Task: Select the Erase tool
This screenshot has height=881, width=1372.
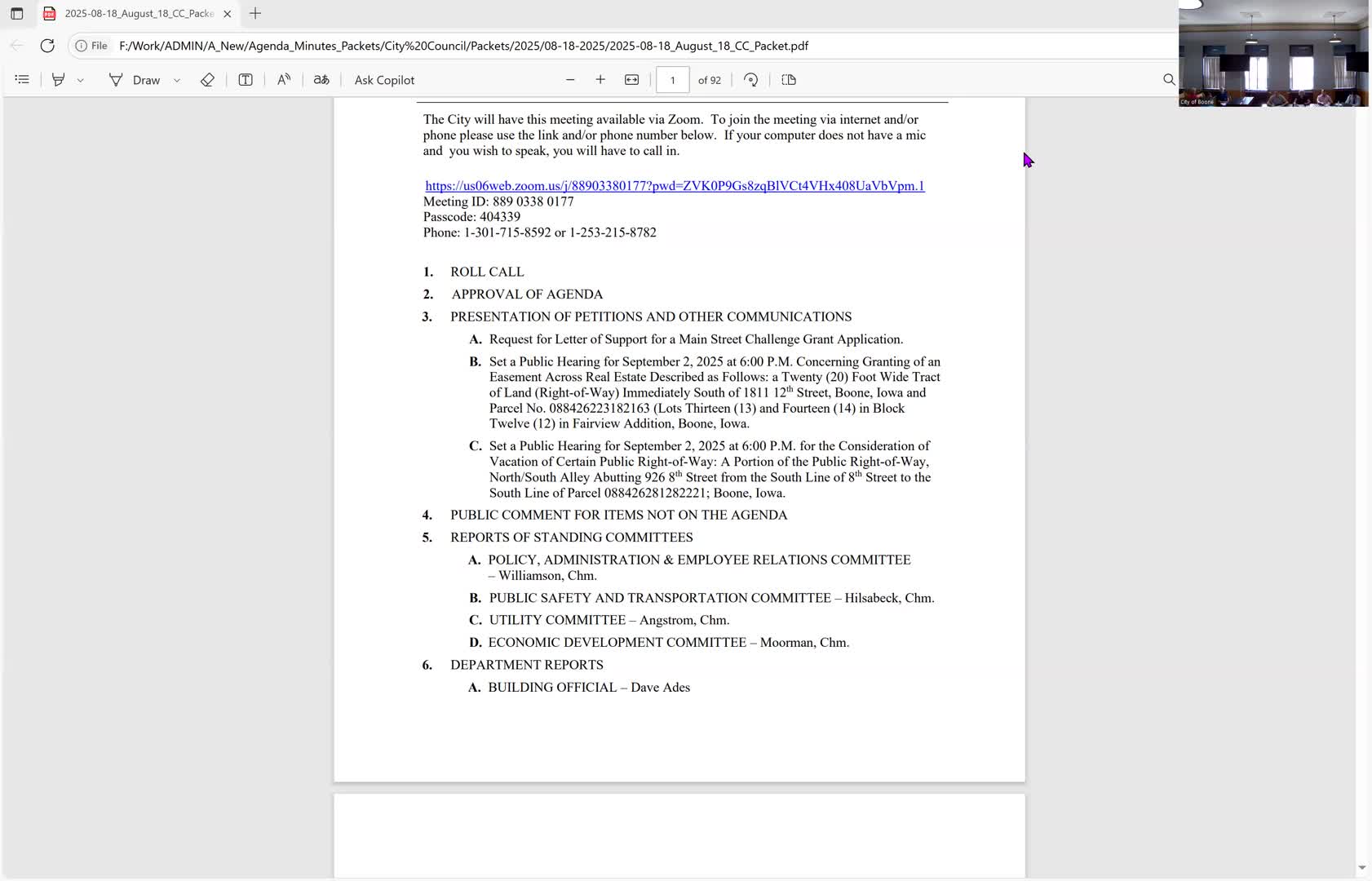Action: (x=207, y=80)
